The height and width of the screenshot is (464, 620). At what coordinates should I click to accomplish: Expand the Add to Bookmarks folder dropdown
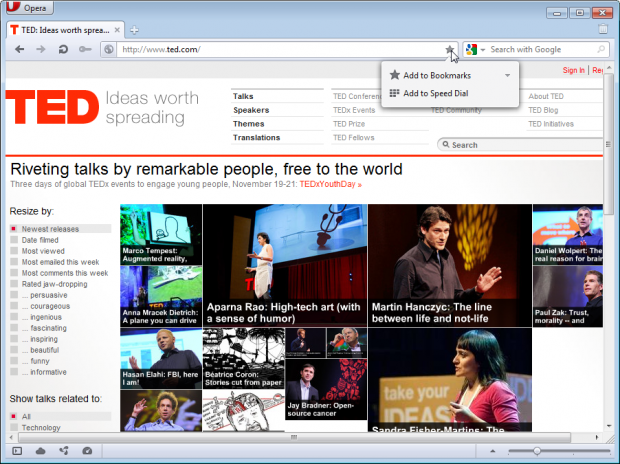click(x=507, y=75)
